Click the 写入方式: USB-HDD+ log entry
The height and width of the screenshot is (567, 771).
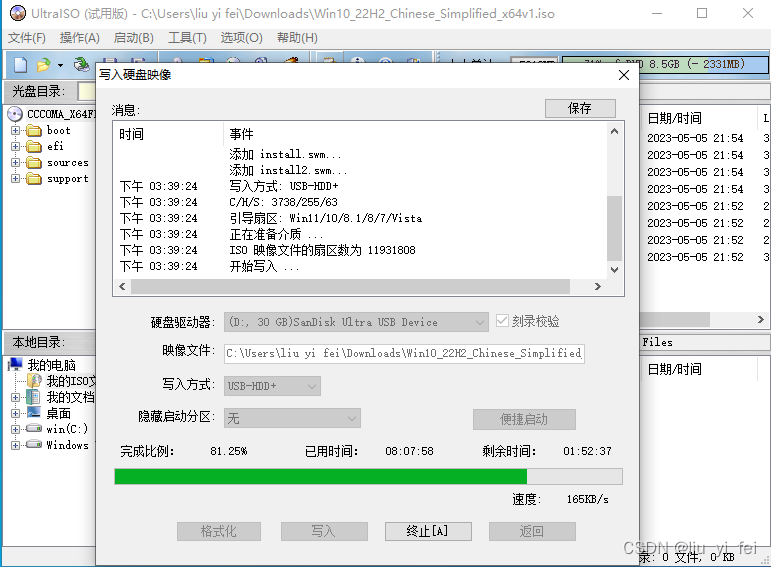click(284, 186)
